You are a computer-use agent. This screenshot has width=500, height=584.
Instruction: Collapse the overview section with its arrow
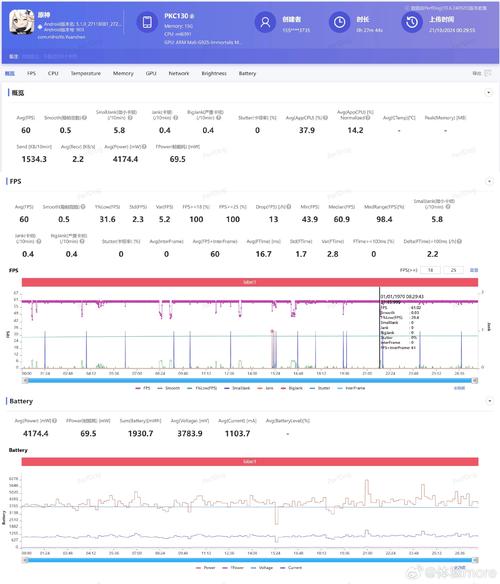pyautogui.click(x=488, y=92)
